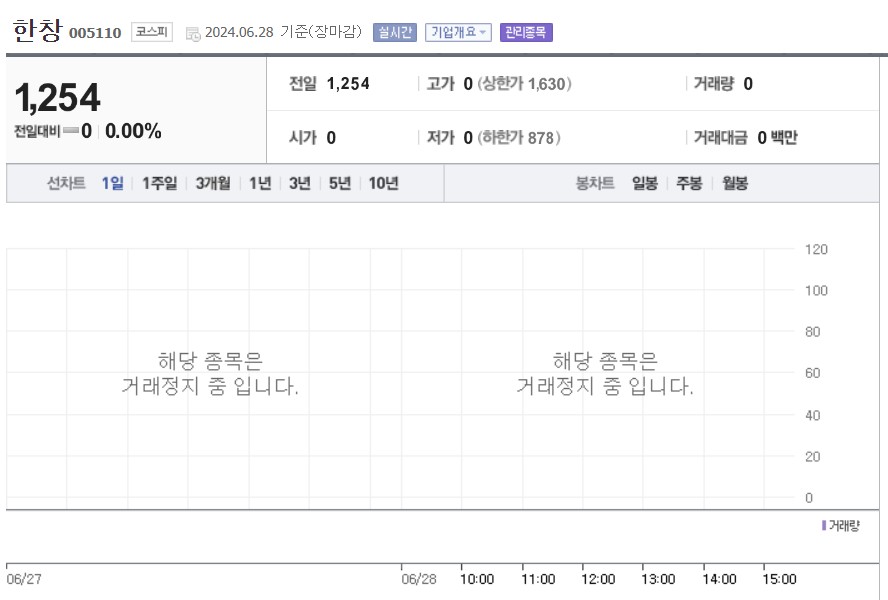Click the 06/28 date label on the axis

(419, 579)
